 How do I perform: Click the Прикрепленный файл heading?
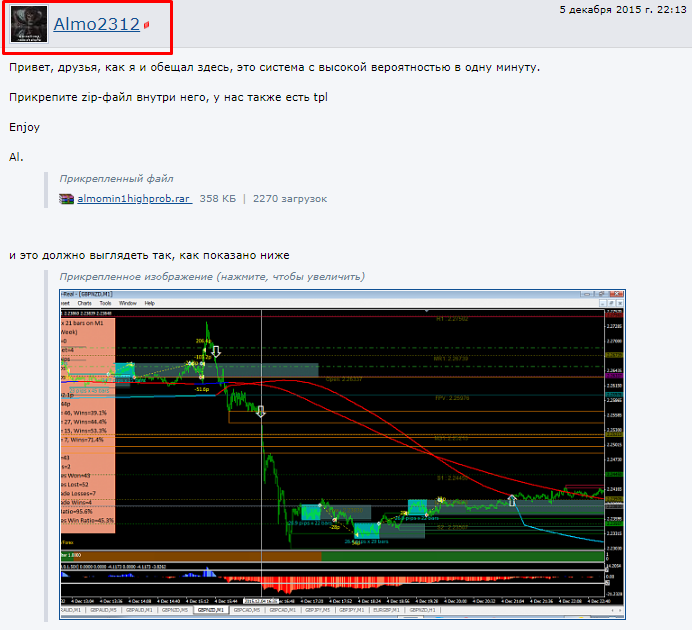117,179
